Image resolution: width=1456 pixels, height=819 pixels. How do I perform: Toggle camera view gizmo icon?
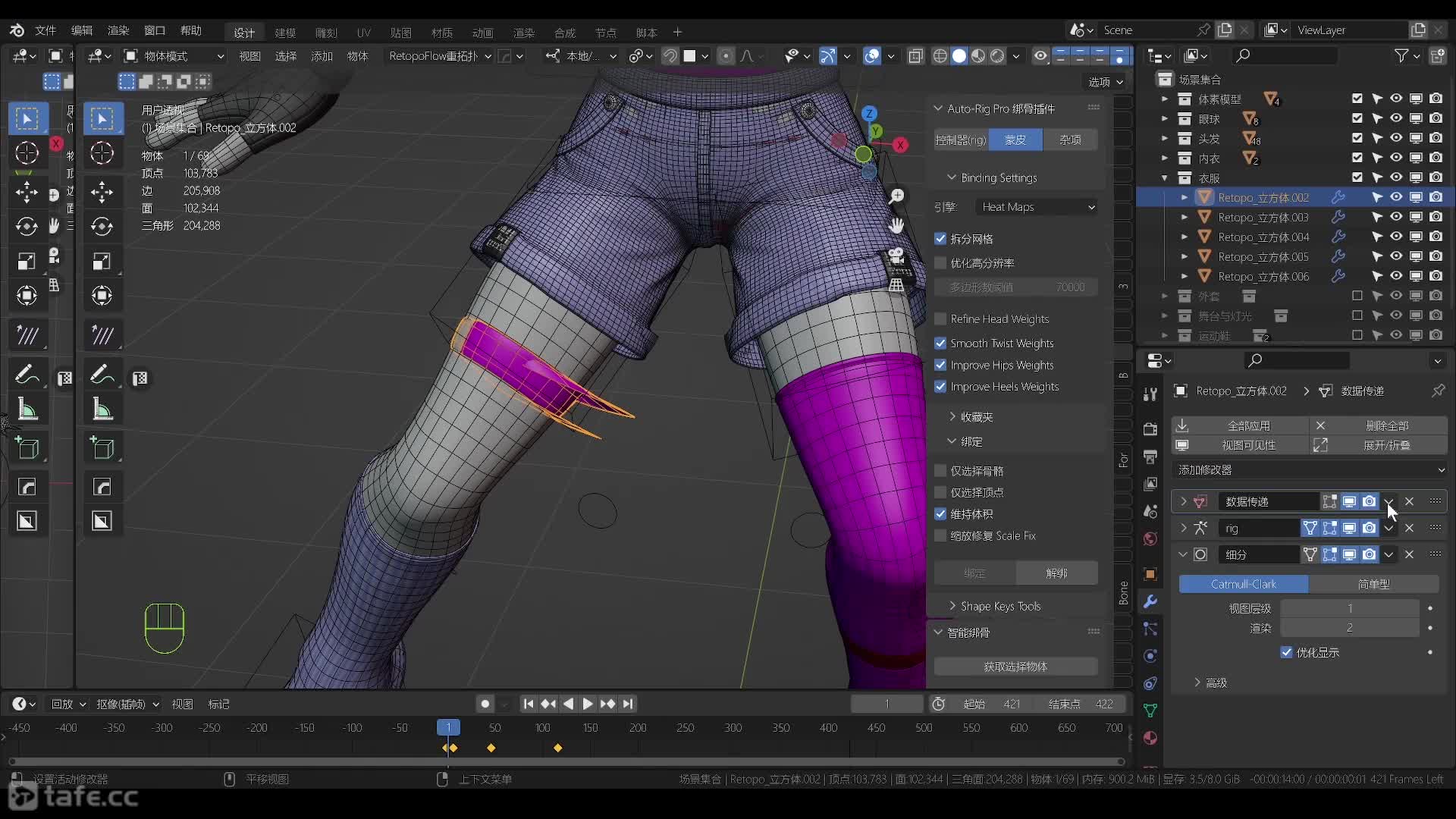(x=896, y=256)
